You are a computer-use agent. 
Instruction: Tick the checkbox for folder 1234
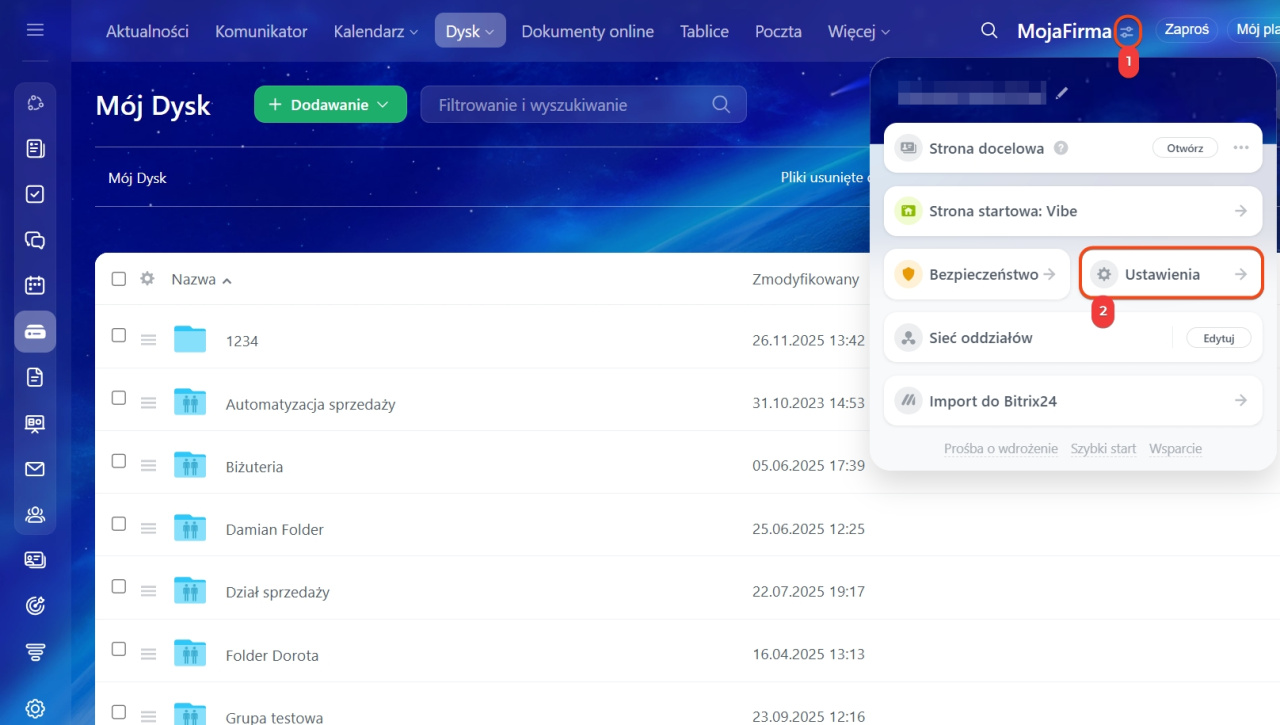click(119, 335)
